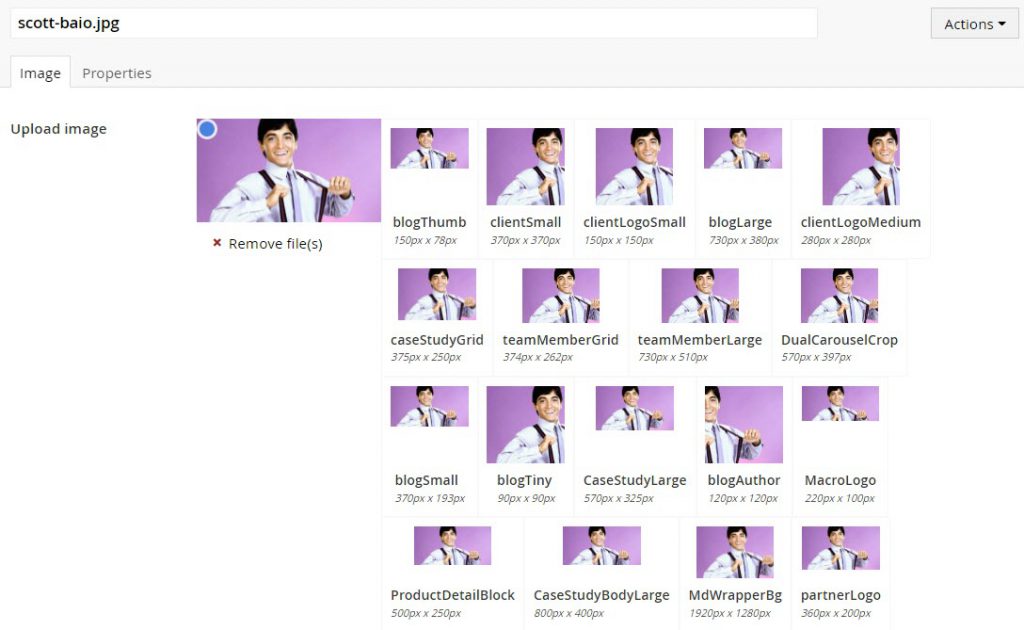Select the Image tab

40,73
